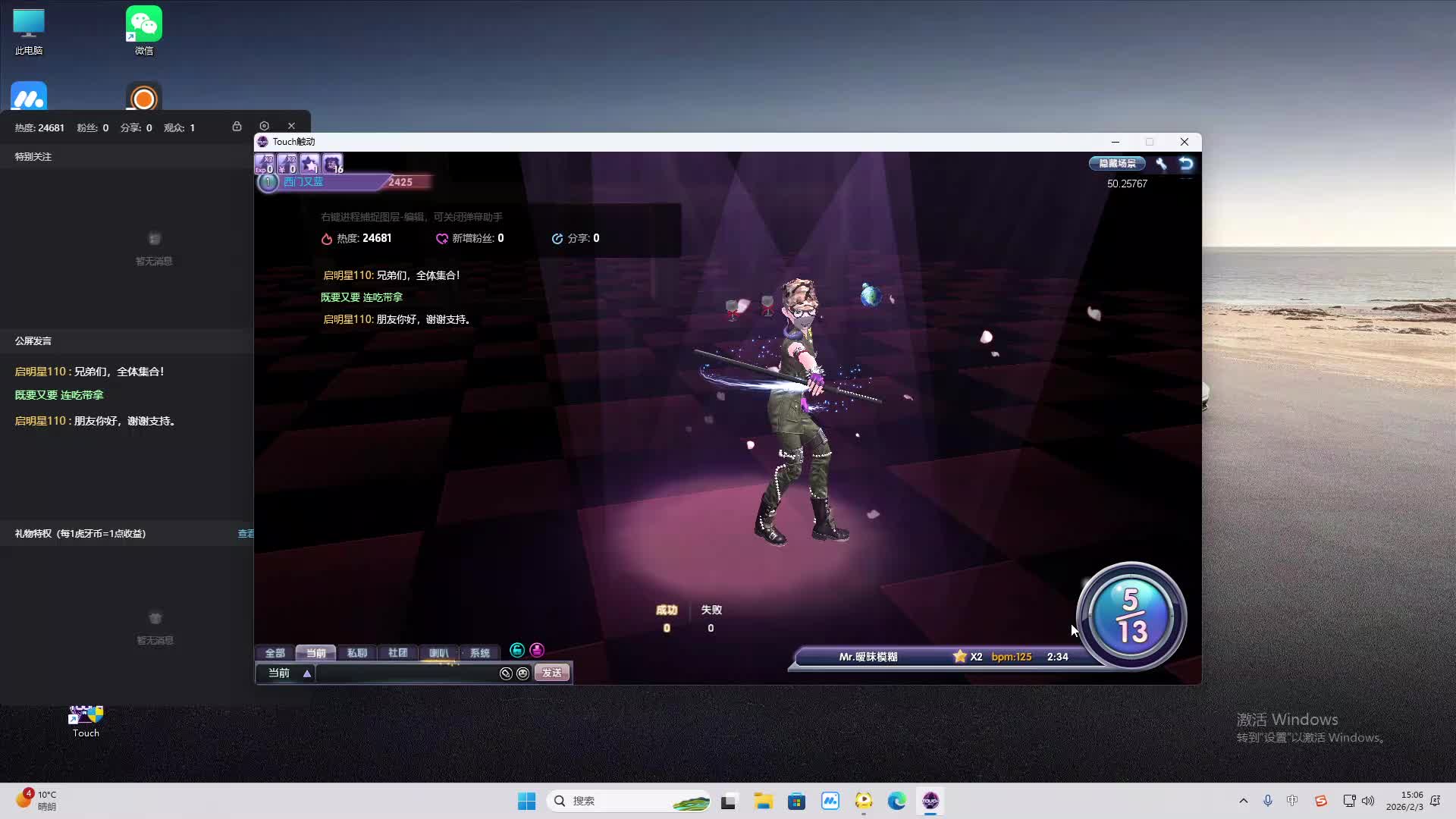Click the 5/13 round progress dial
The image size is (1456, 819).
[x=1131, y=616]
